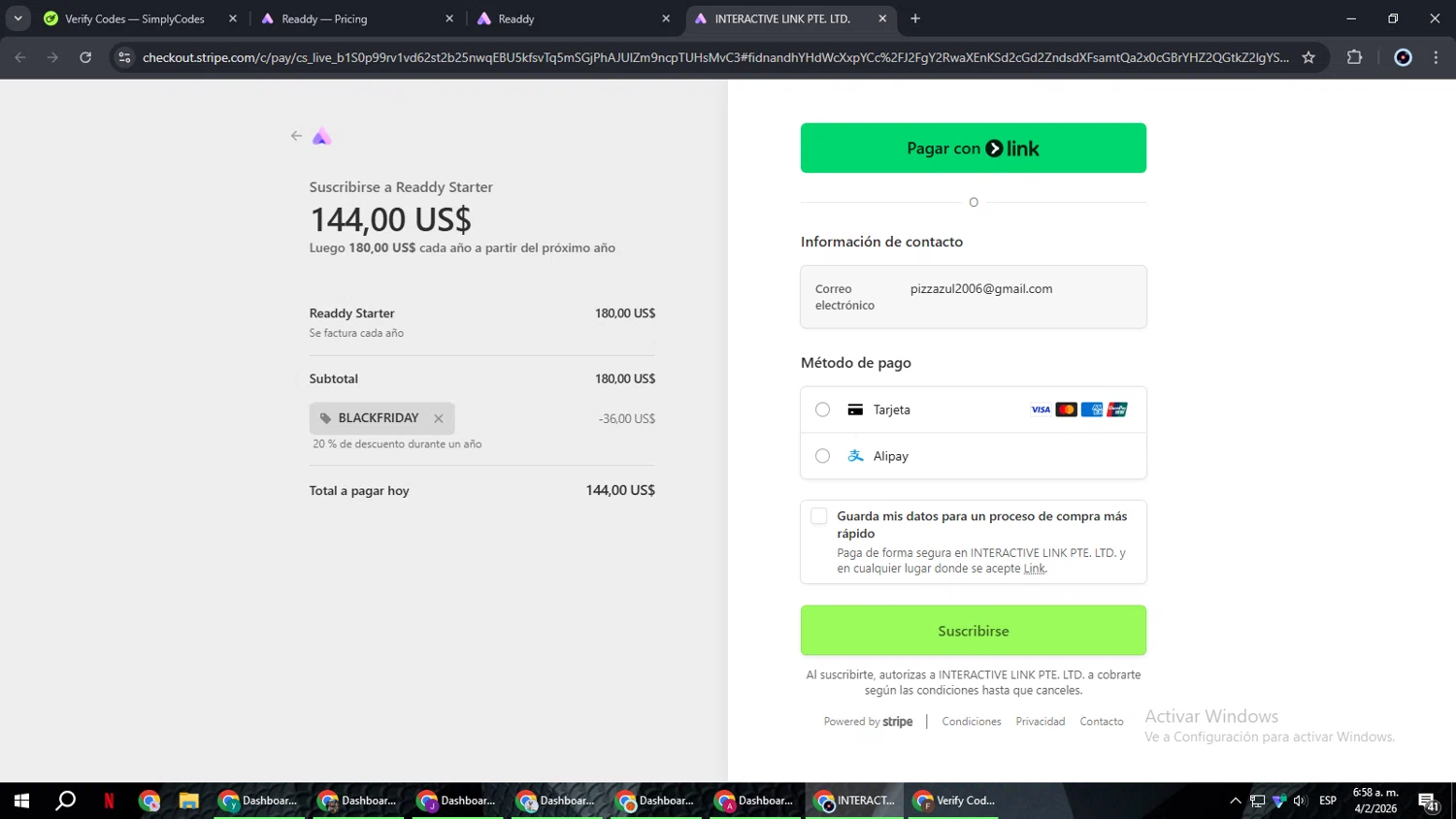Reload the checkout page
Image resolution: width=1456 pixels, height=819 pixels.
click(85, 57)
